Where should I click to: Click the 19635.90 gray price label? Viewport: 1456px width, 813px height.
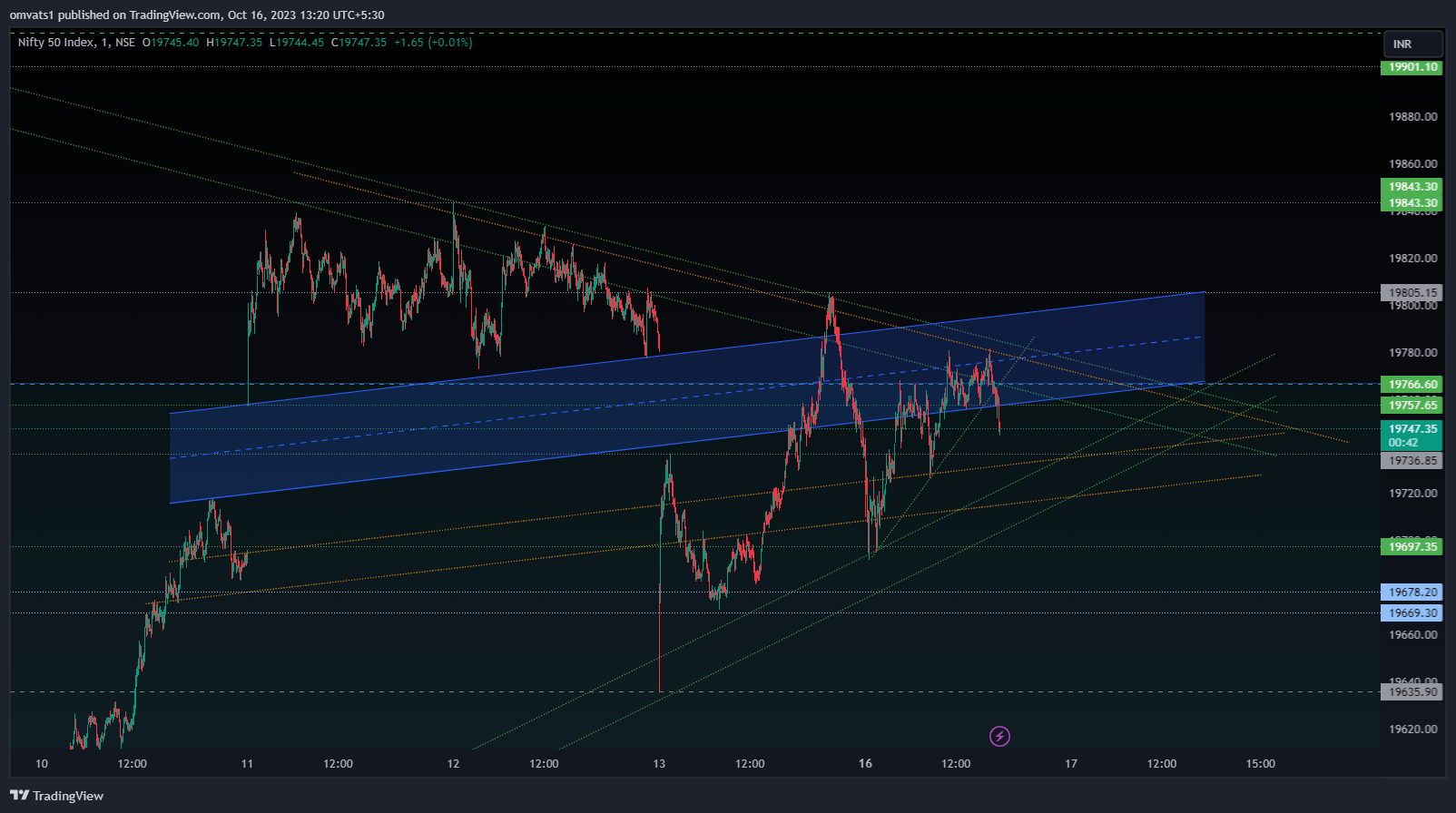1412,691
